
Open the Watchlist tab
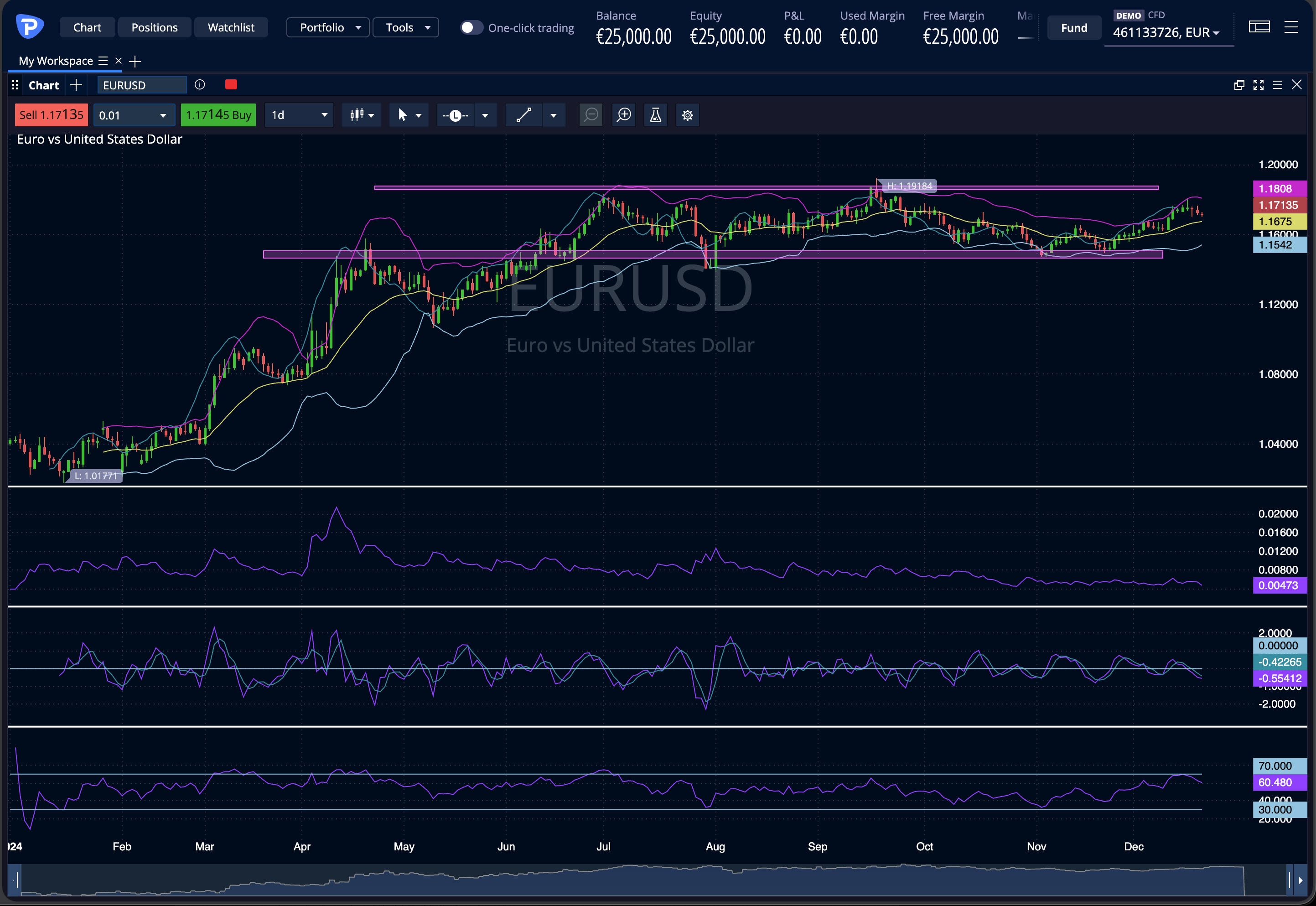point(230,27)
